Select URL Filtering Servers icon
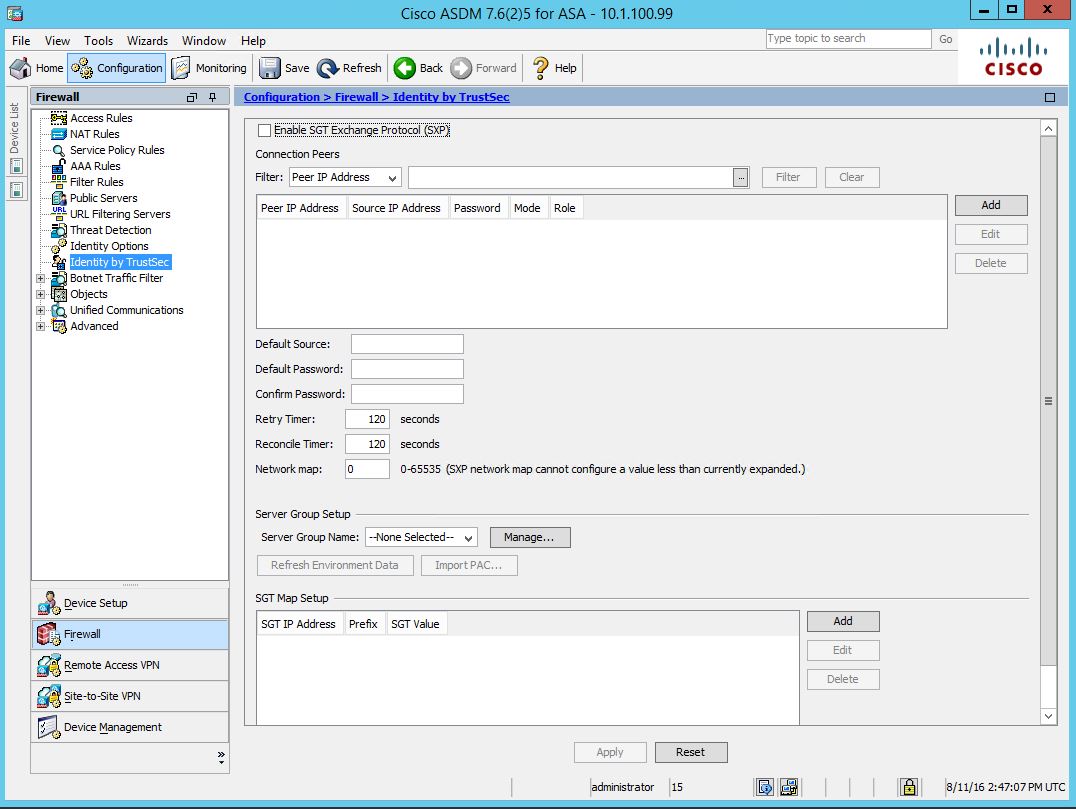The width and height of the screenshot is (1076, 809). (59, 214)
